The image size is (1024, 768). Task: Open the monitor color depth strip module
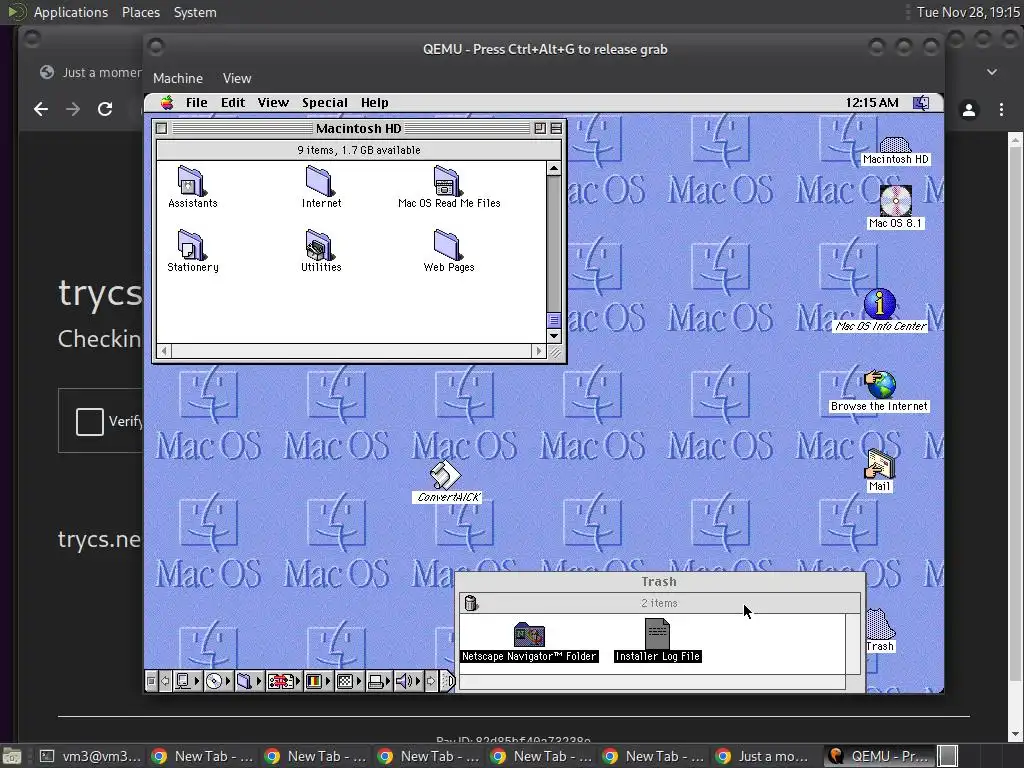318,681
